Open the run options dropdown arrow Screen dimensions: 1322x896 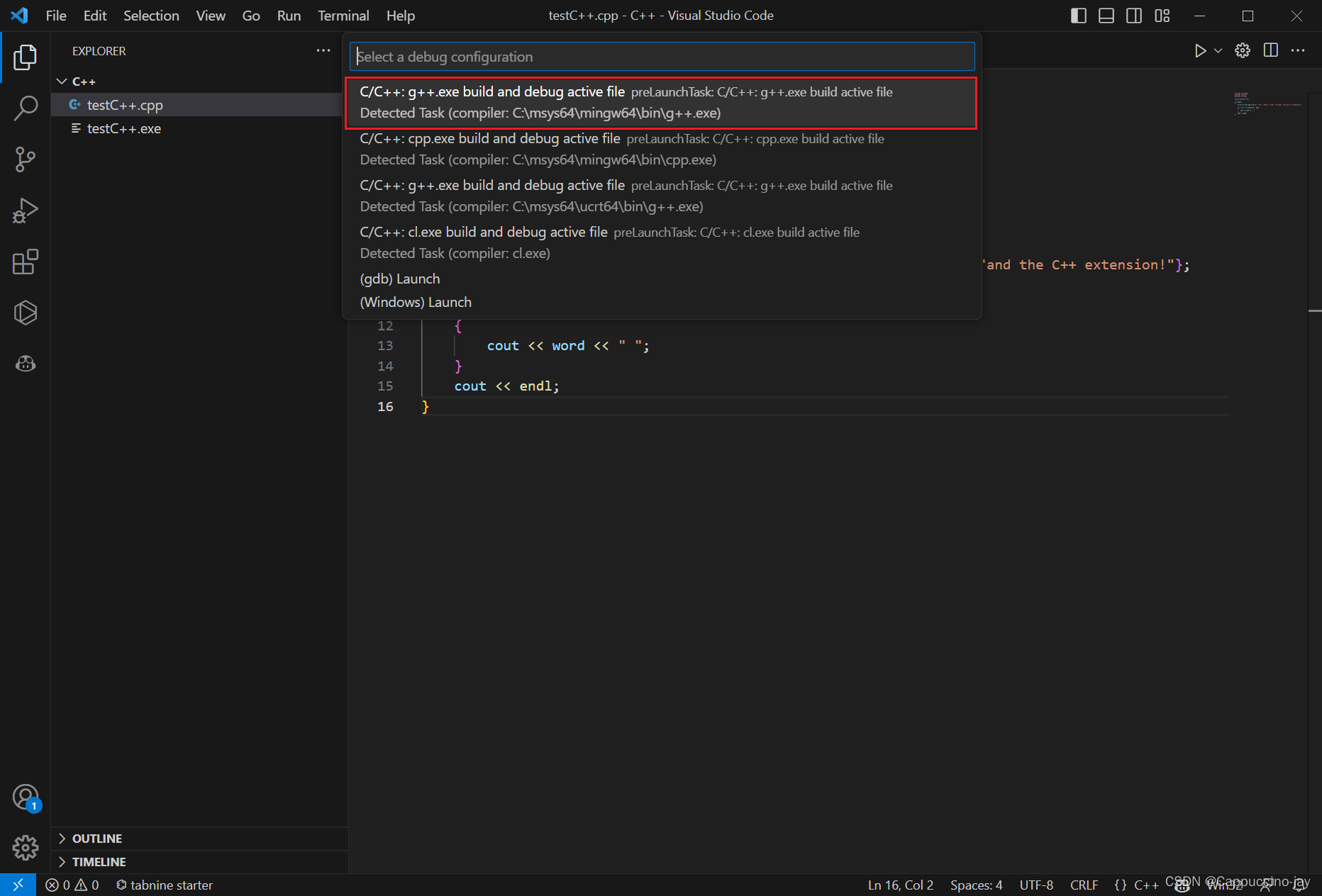1218,50
